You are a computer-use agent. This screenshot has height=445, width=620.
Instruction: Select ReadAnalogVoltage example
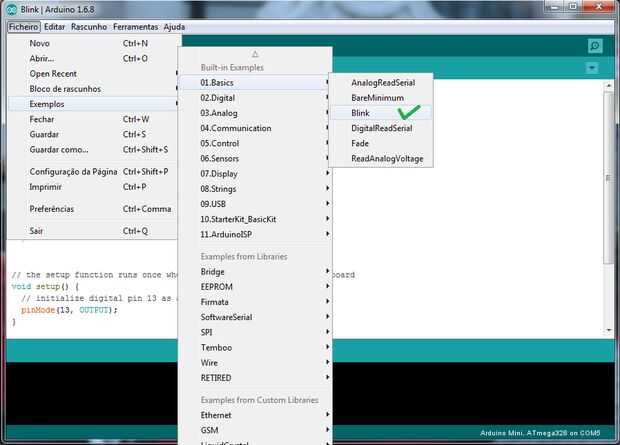click(381, 159)
